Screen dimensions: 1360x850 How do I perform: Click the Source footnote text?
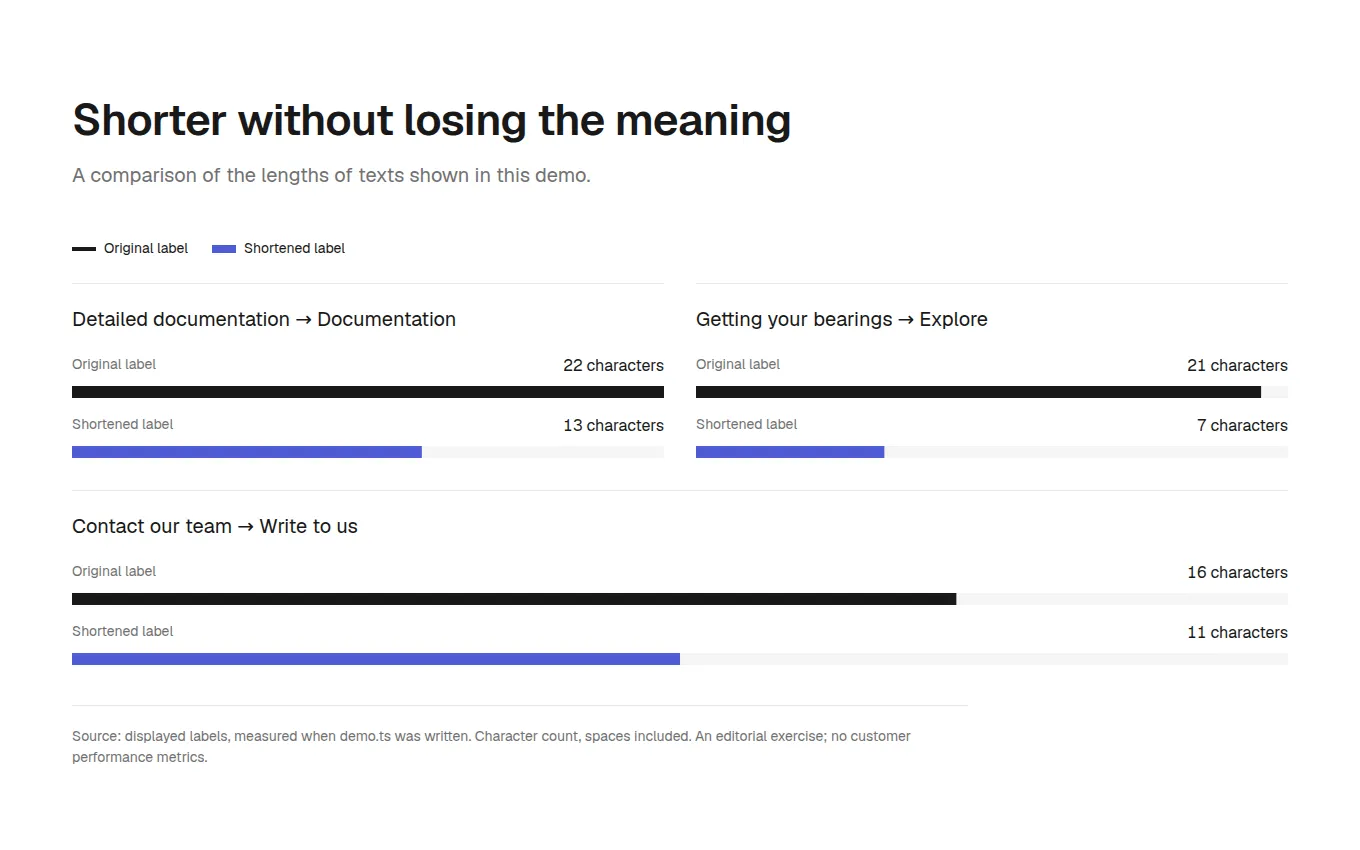491,746
